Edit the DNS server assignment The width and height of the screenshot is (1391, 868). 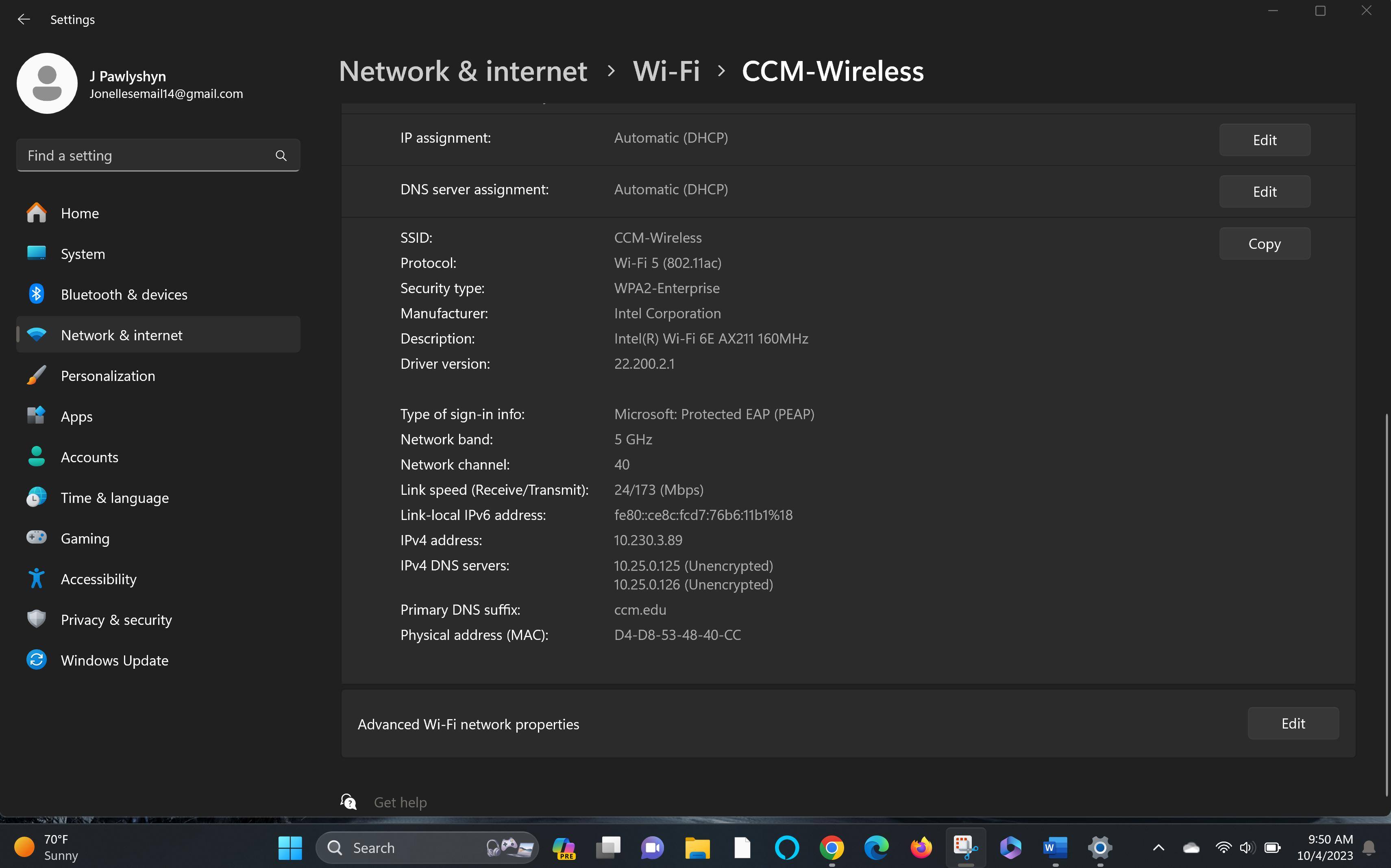click(x=1264, y=192)
